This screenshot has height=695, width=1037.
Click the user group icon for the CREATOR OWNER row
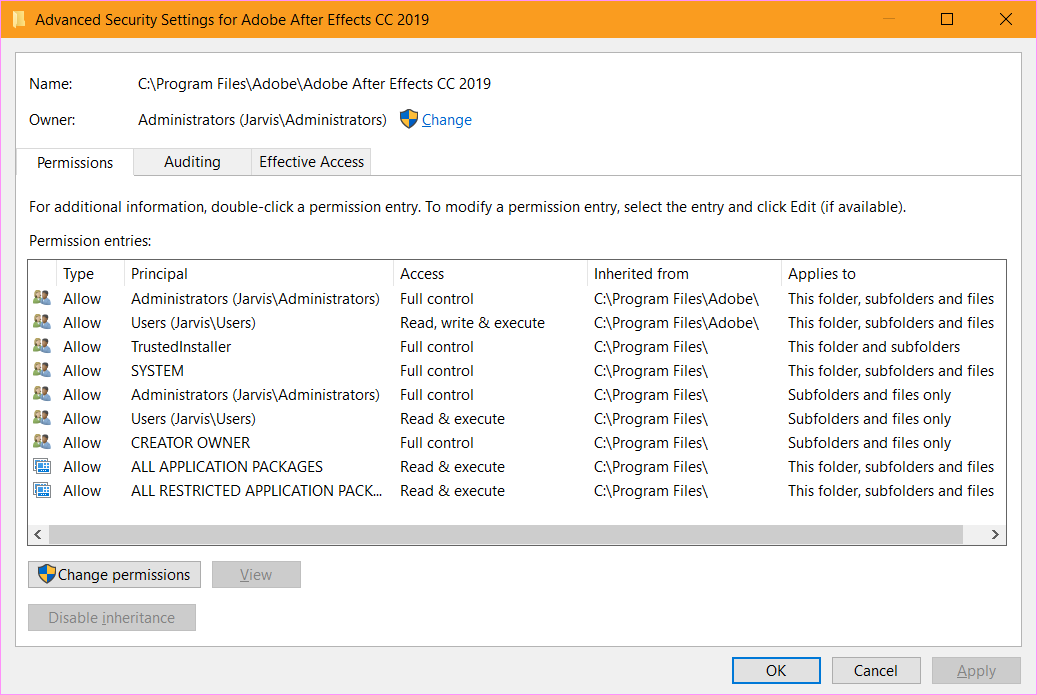coord(42,442)
